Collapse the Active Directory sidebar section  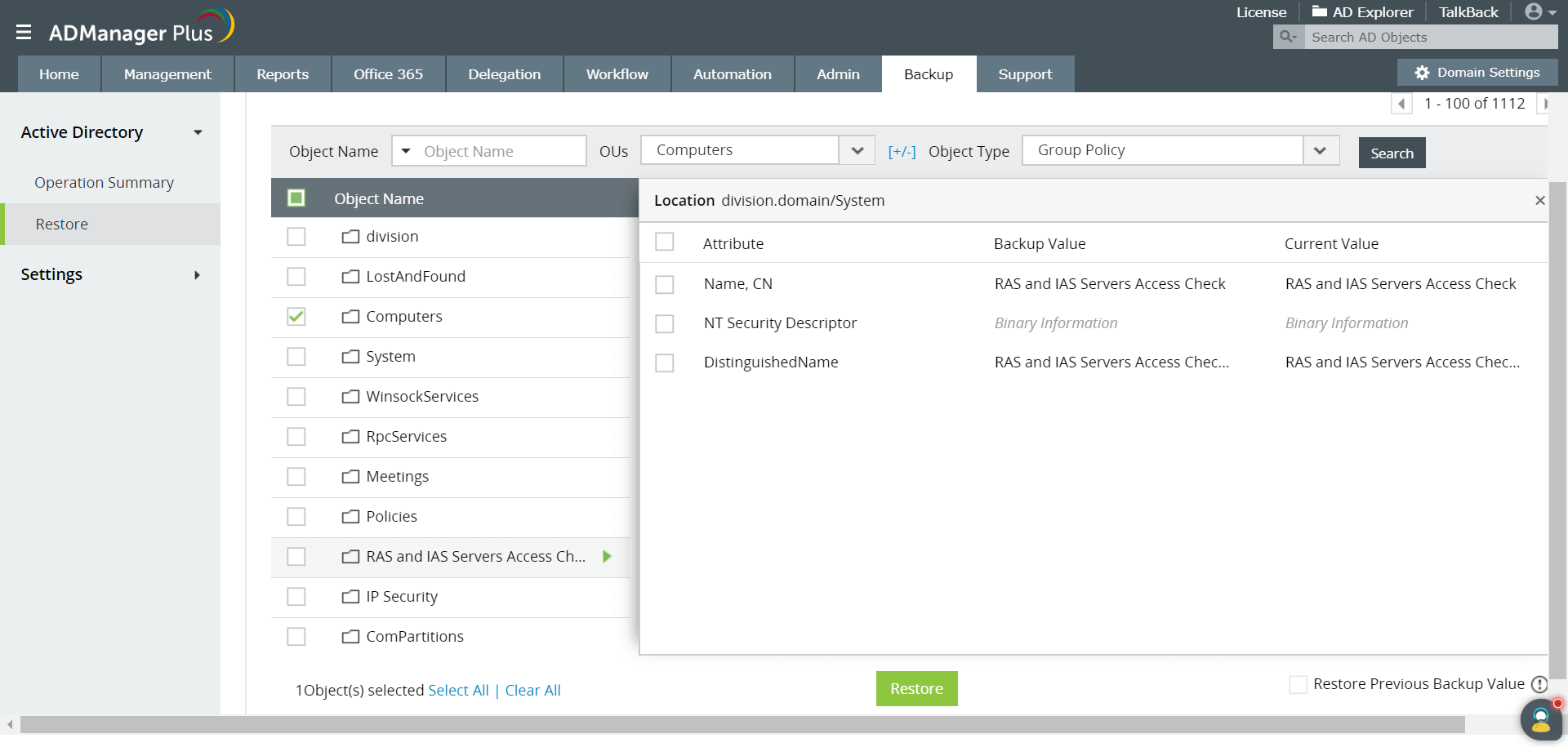click(x=198, y=132)
